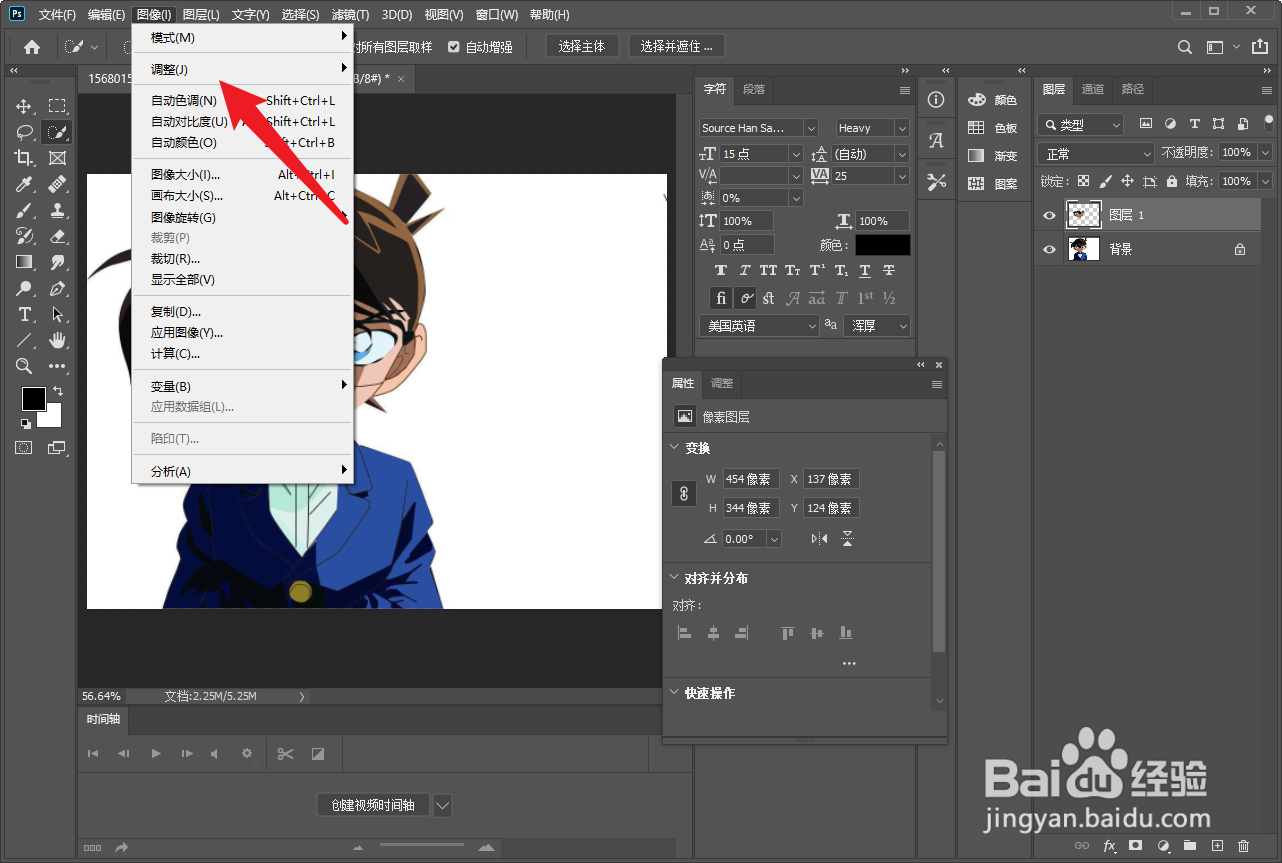Choose 图像大小(I) from the menu
1282x863 pixels.
pos(243,175)
